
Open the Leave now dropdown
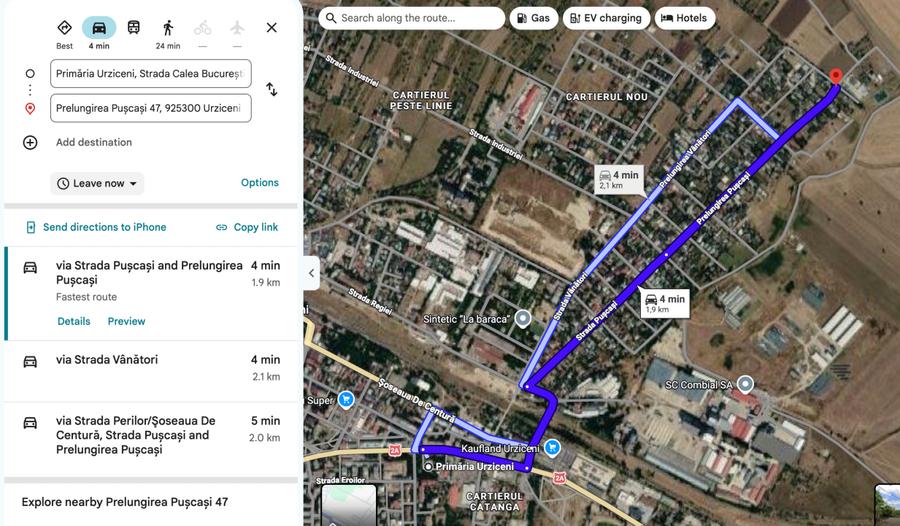tap(97, 183)
